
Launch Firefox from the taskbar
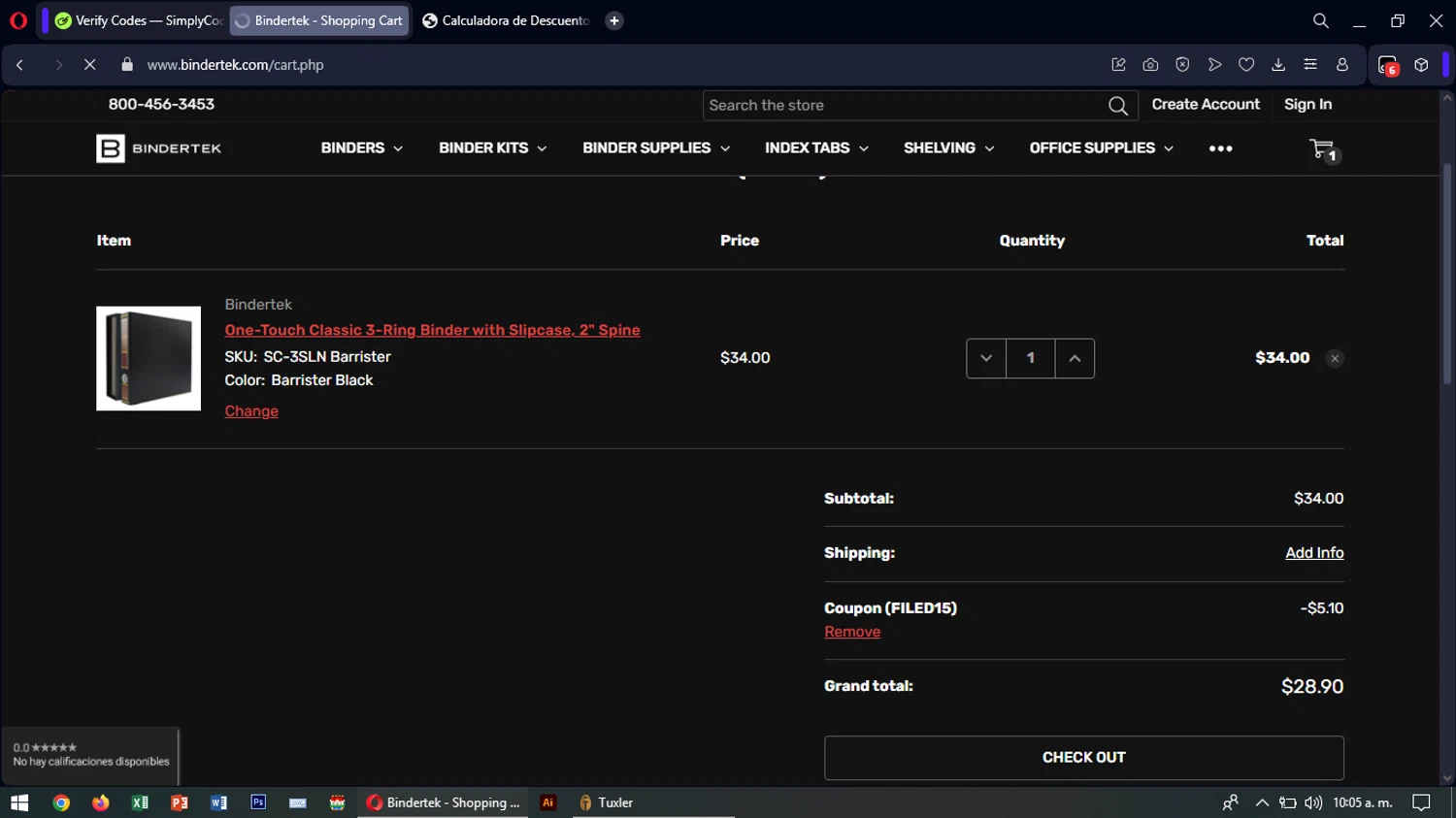(101, 802)
